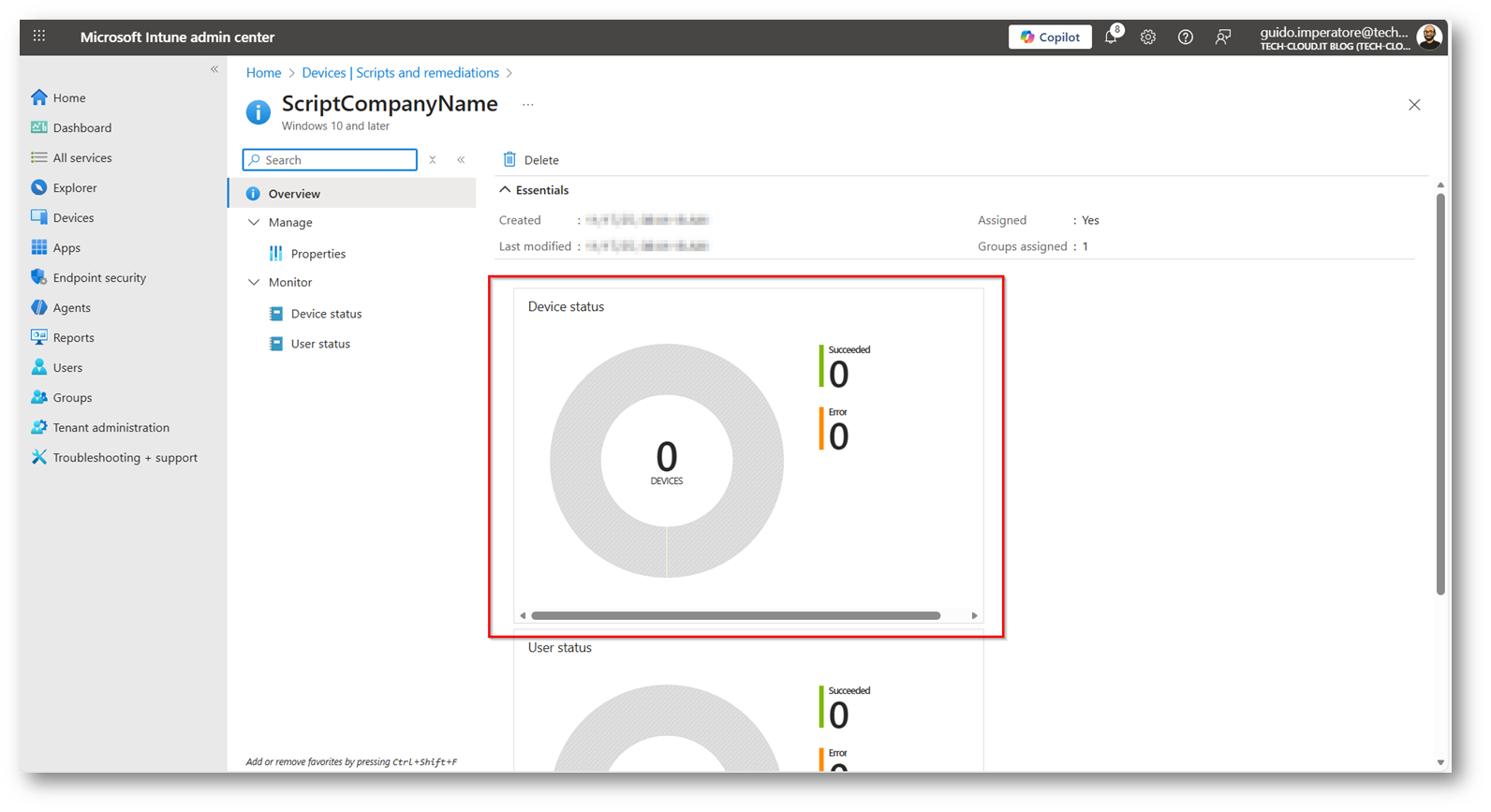Click the help question mark icon

click(x=1186, y=37)
